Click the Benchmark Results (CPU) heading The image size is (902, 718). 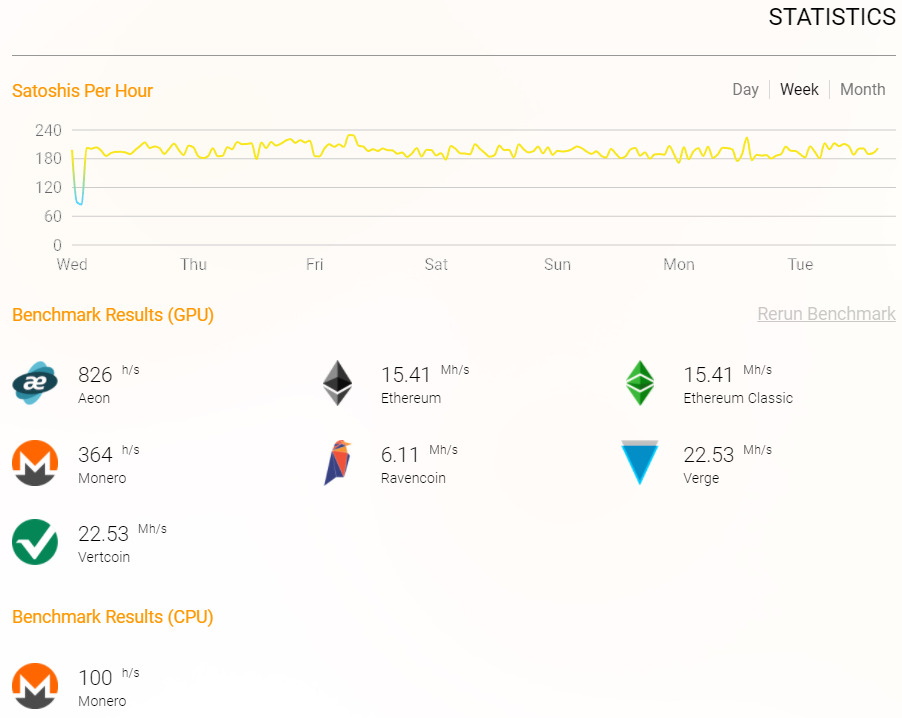tap(112, 617)
